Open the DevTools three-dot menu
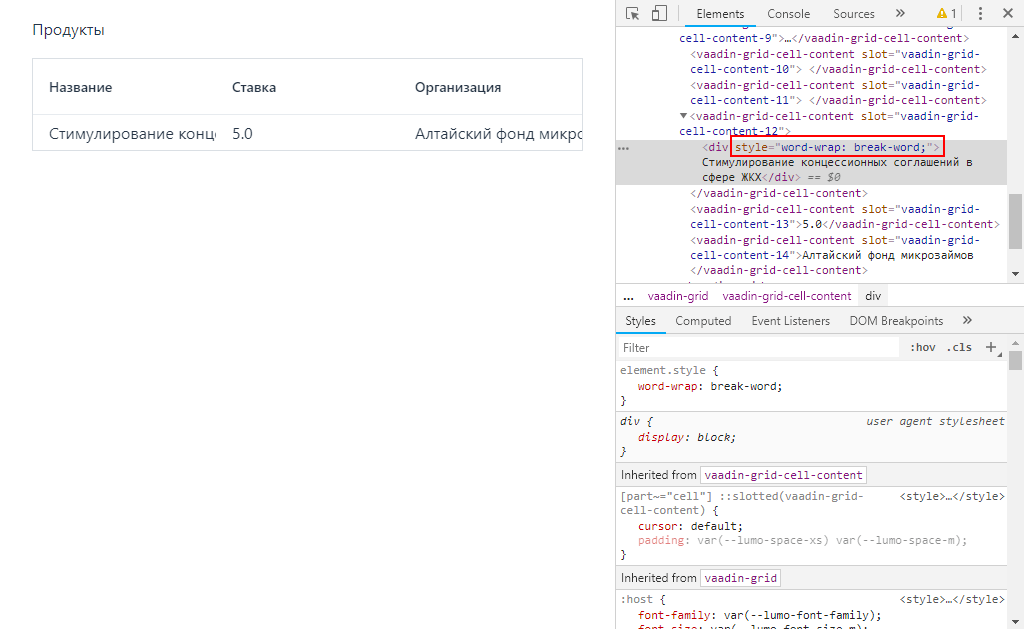The width and height of the screenshot is (1024, 629). click(x=980, y=14)
